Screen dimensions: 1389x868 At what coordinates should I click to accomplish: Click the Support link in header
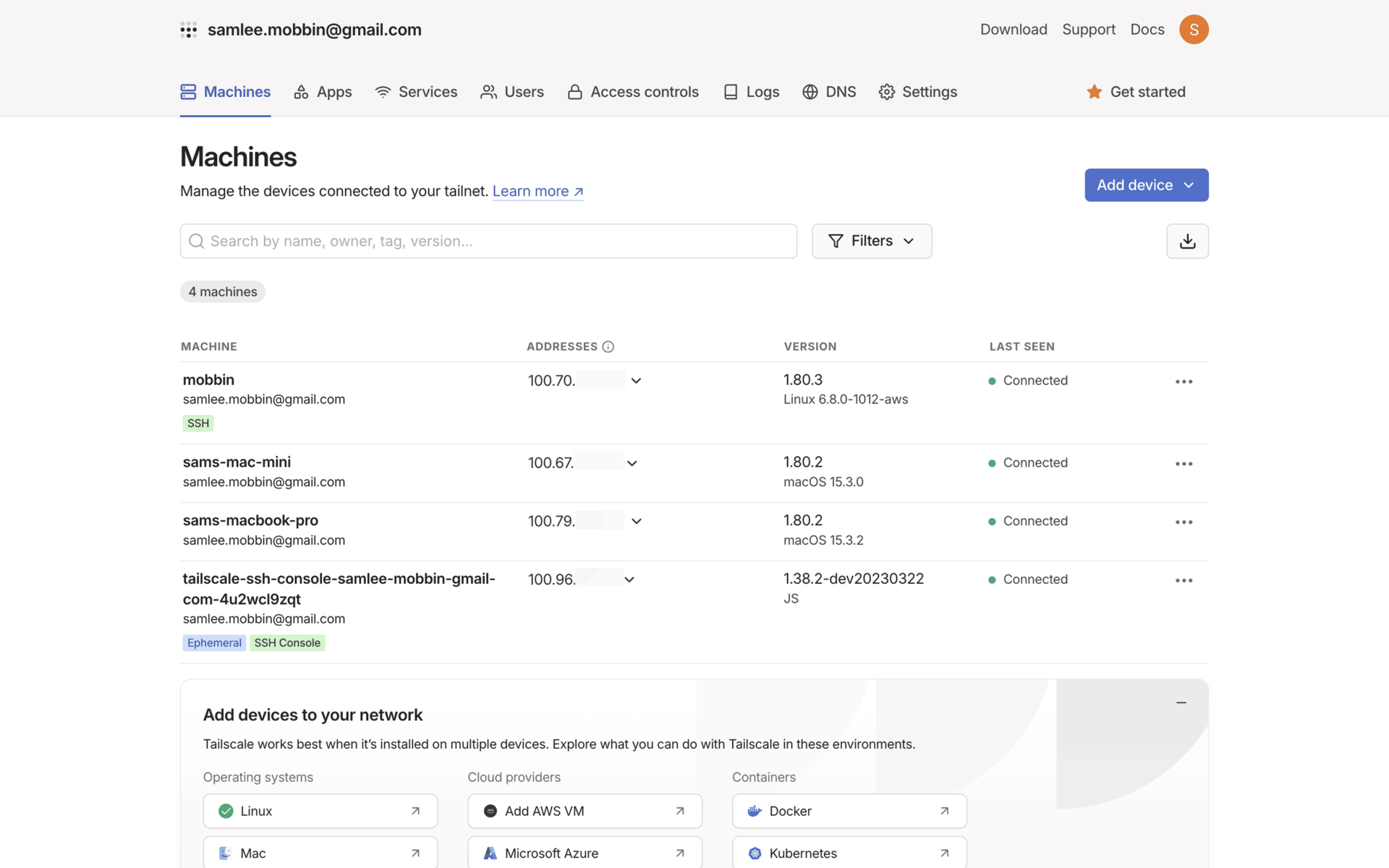[x=1089, y=30]
